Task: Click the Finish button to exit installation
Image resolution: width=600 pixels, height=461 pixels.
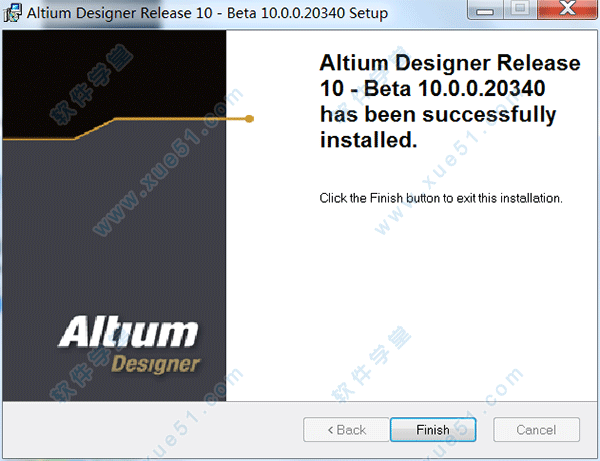Action: click(x=433, y=430)
